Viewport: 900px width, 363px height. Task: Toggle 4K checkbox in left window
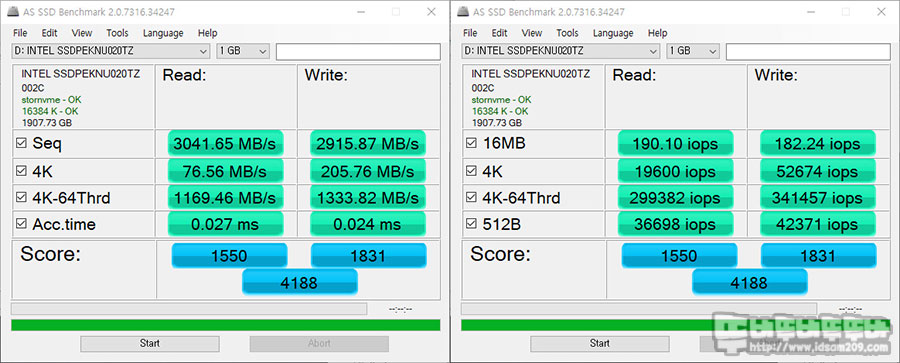(x=21, y=171)
